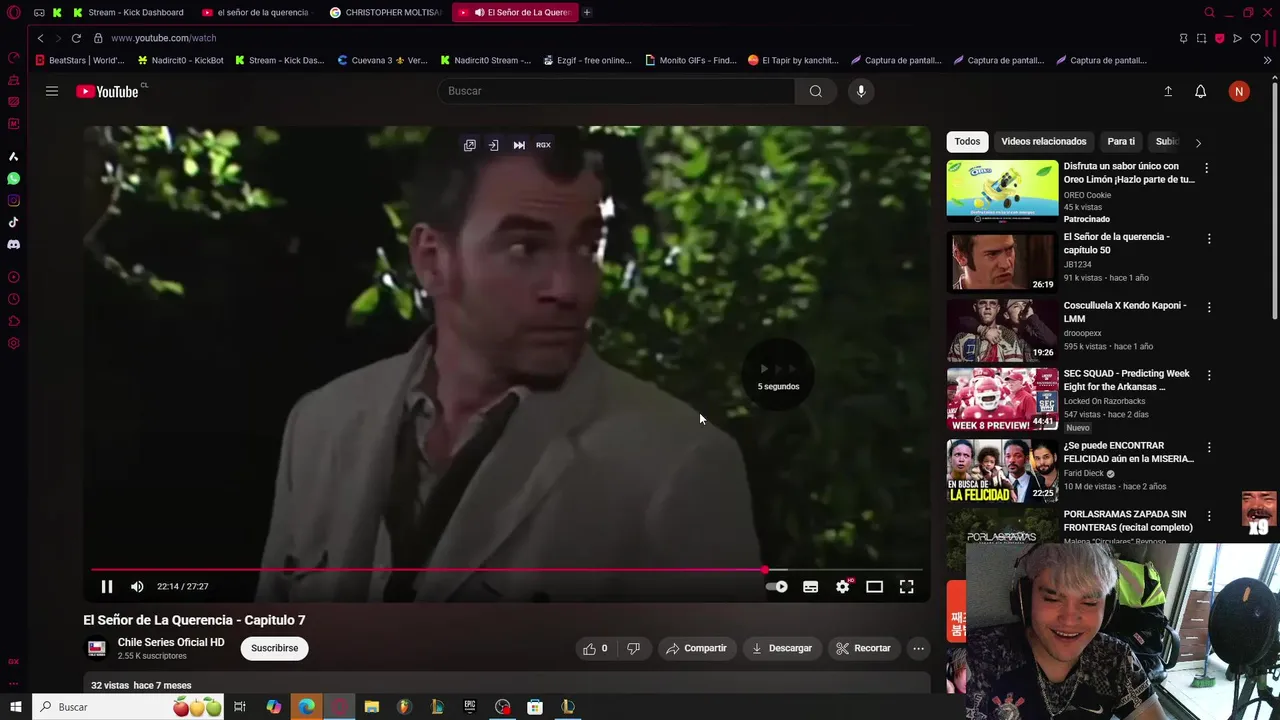Dislike the video with thumbs down
Screen dimensions: 1280x720
633,648
